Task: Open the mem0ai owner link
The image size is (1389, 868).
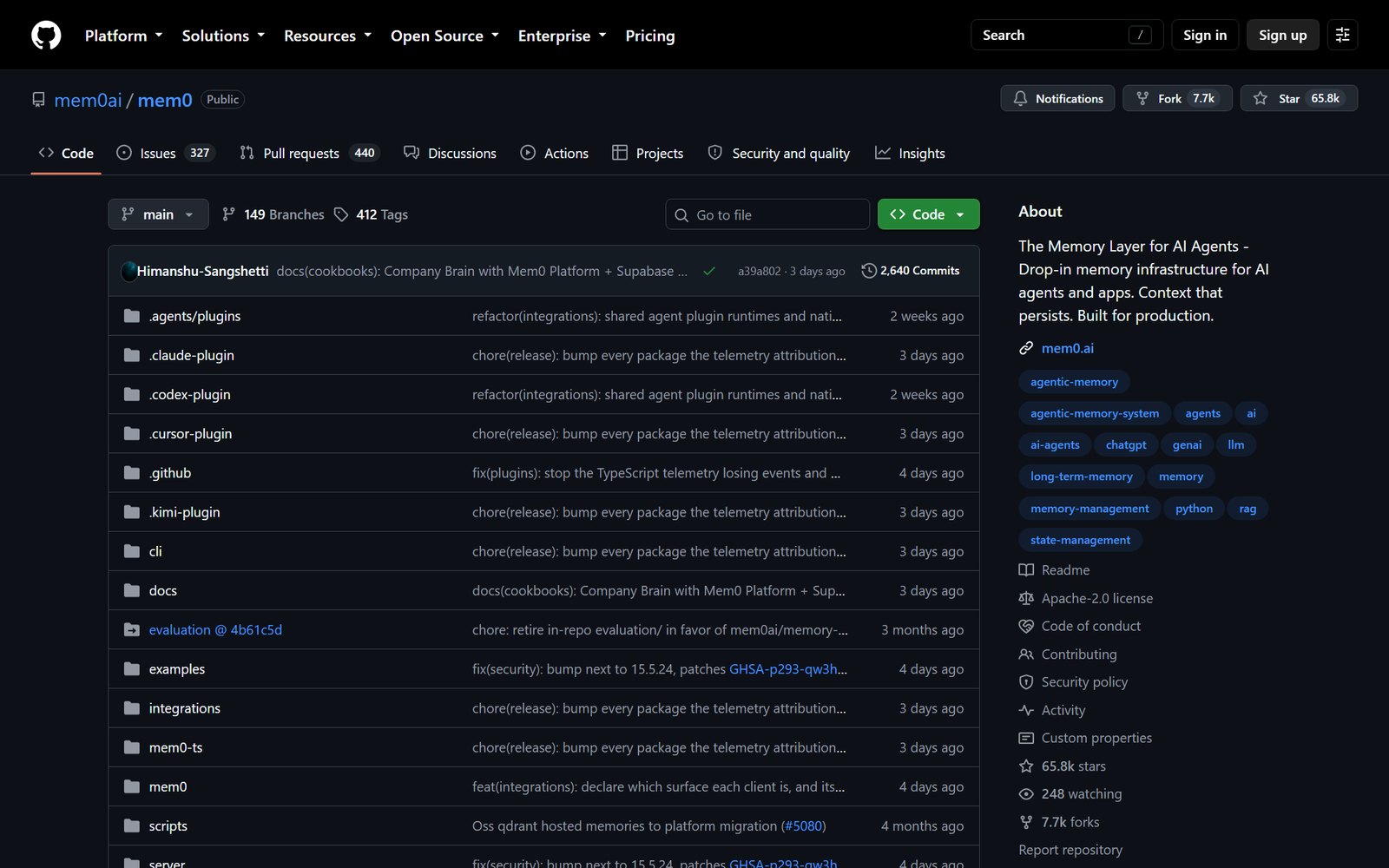Action: [x=88, y=100]
